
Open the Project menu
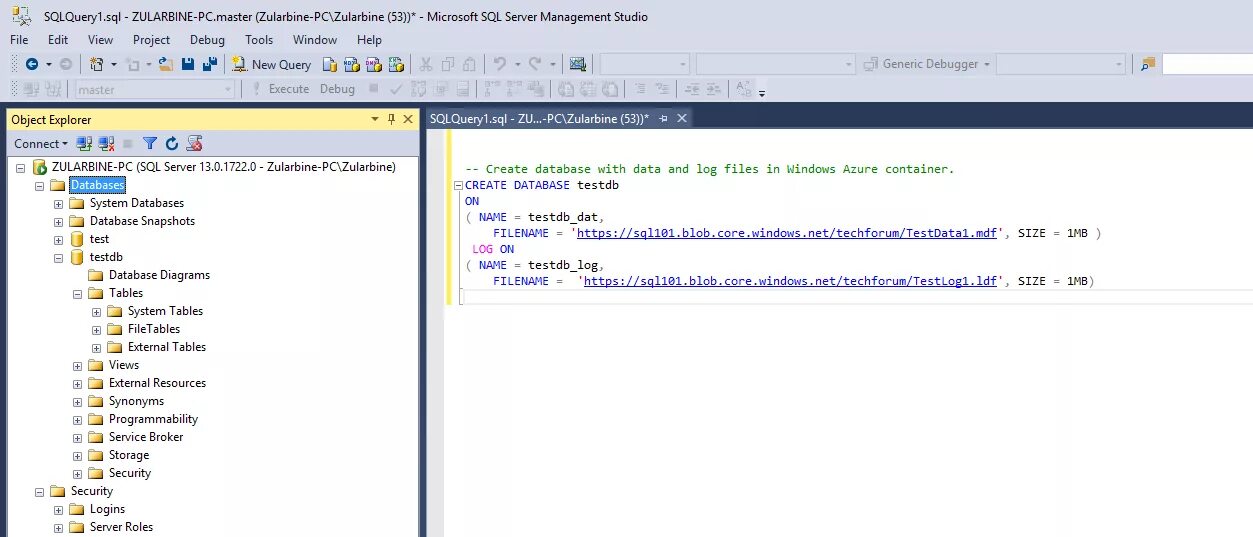point(151,40)
